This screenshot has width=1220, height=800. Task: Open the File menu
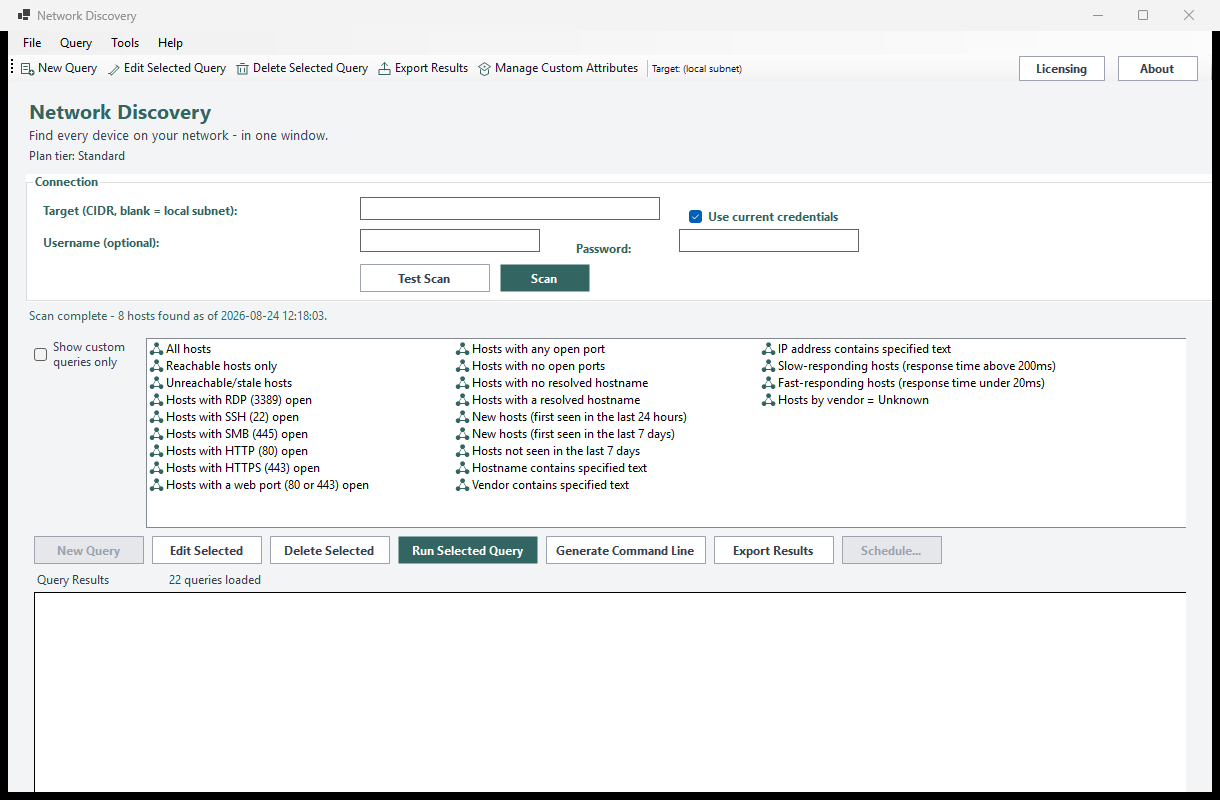[32, 43]
